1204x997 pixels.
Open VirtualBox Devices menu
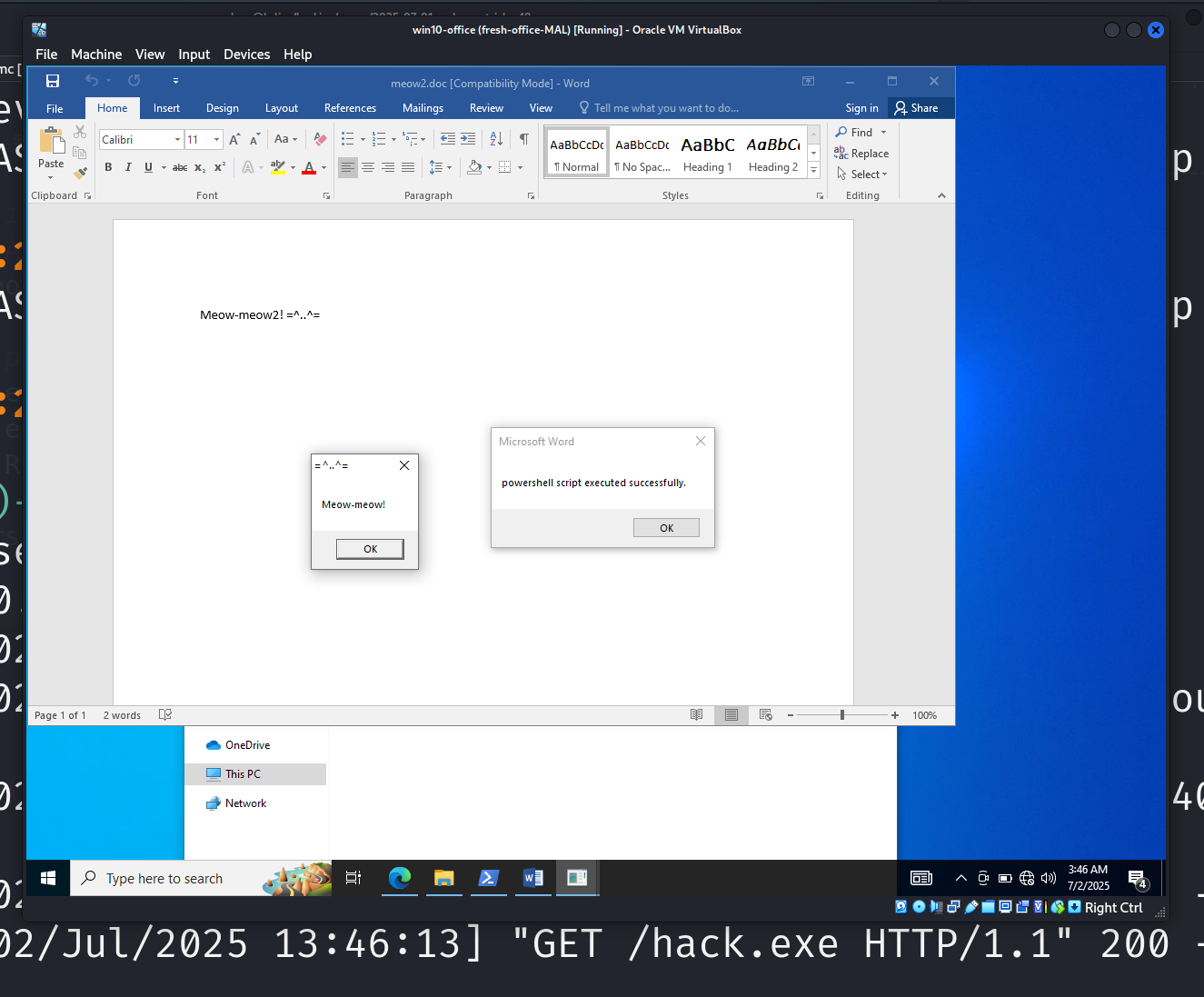[x=247, y=55]
